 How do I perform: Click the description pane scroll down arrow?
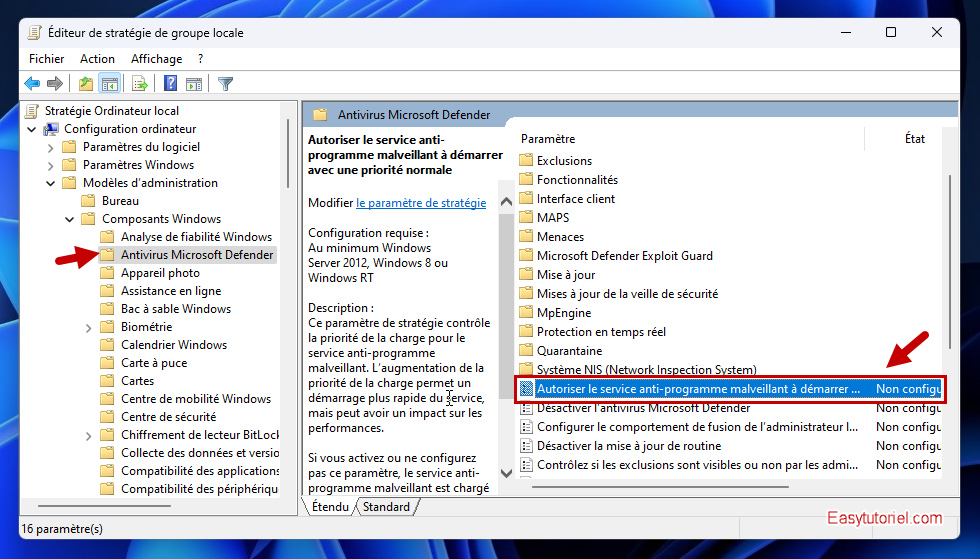click(x=506, y=473)
